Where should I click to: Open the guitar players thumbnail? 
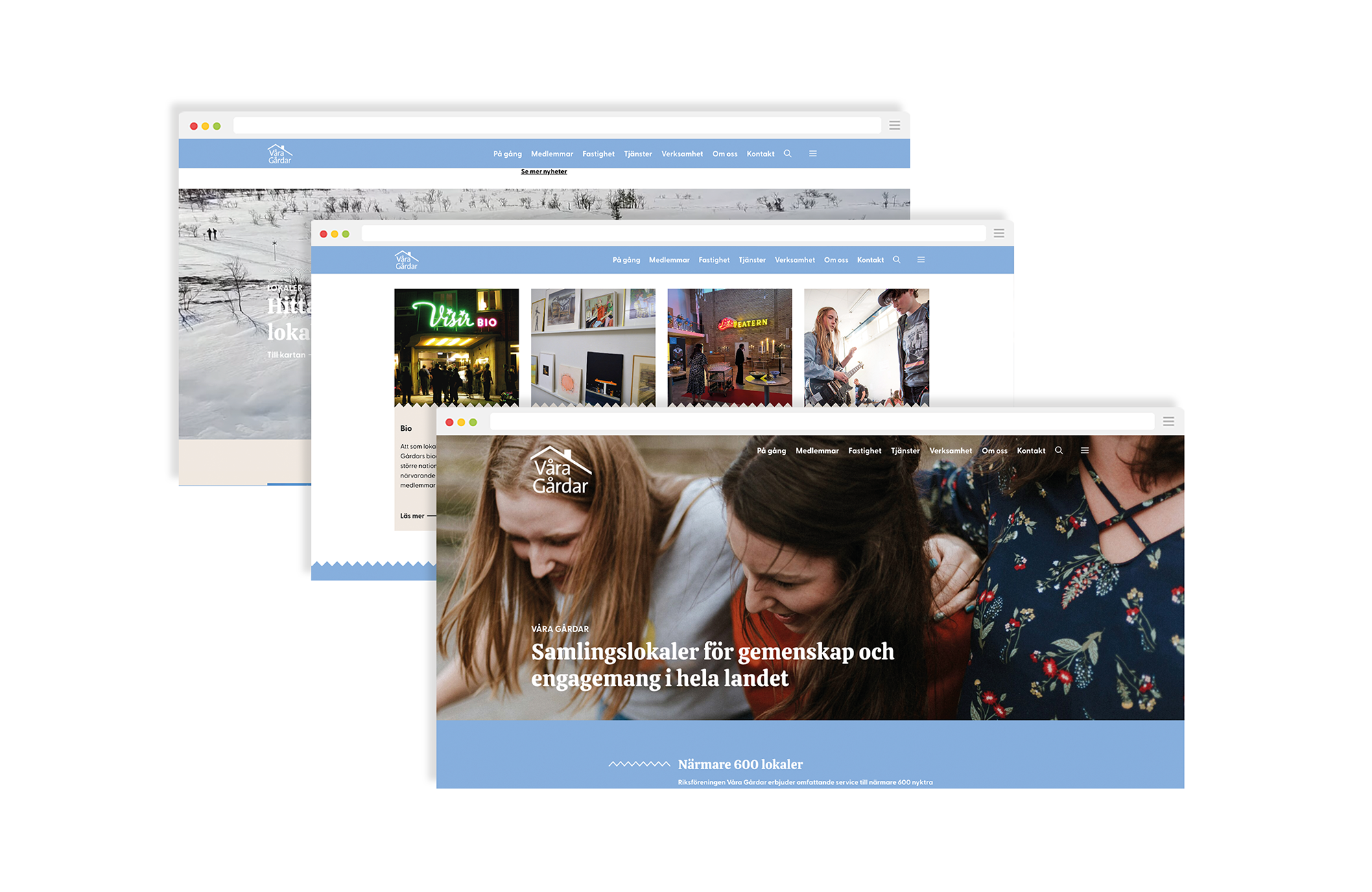(x=866, y=347)
